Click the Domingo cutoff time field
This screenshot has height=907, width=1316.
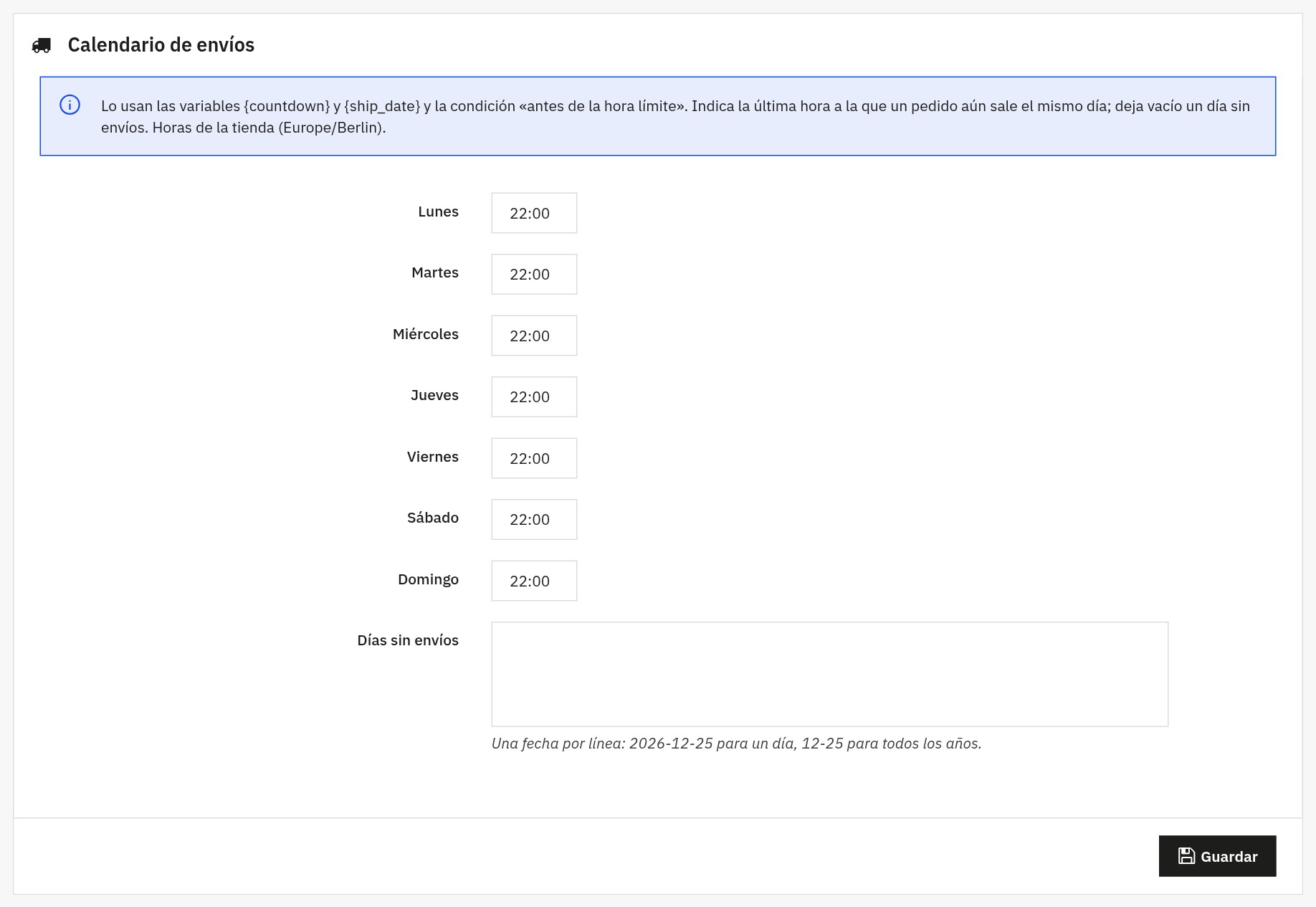(534, 581)
